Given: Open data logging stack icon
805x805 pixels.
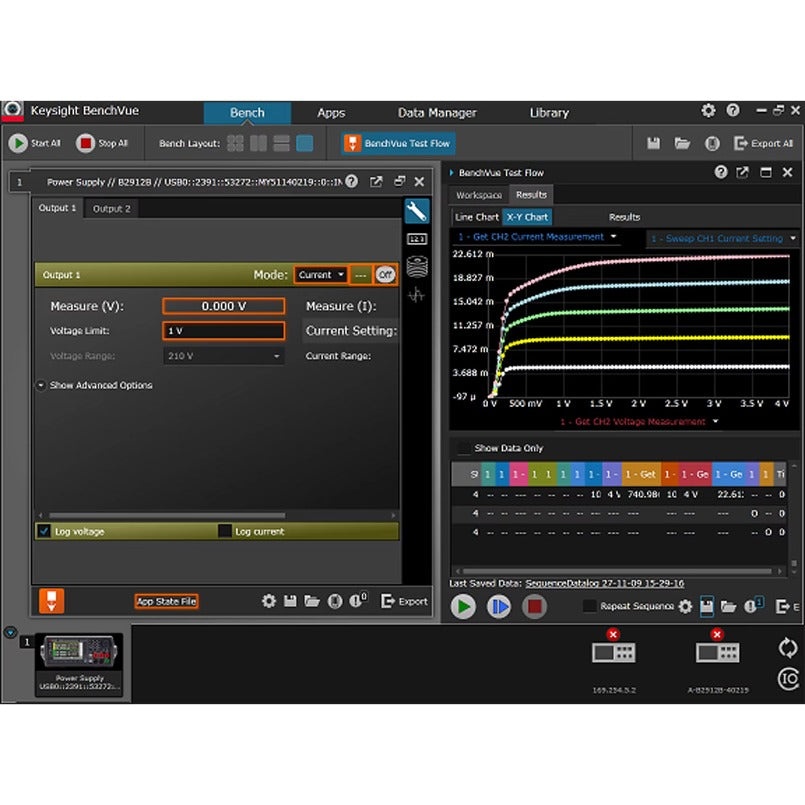Looking at the screenshot, I should click(x=416, y=266).
